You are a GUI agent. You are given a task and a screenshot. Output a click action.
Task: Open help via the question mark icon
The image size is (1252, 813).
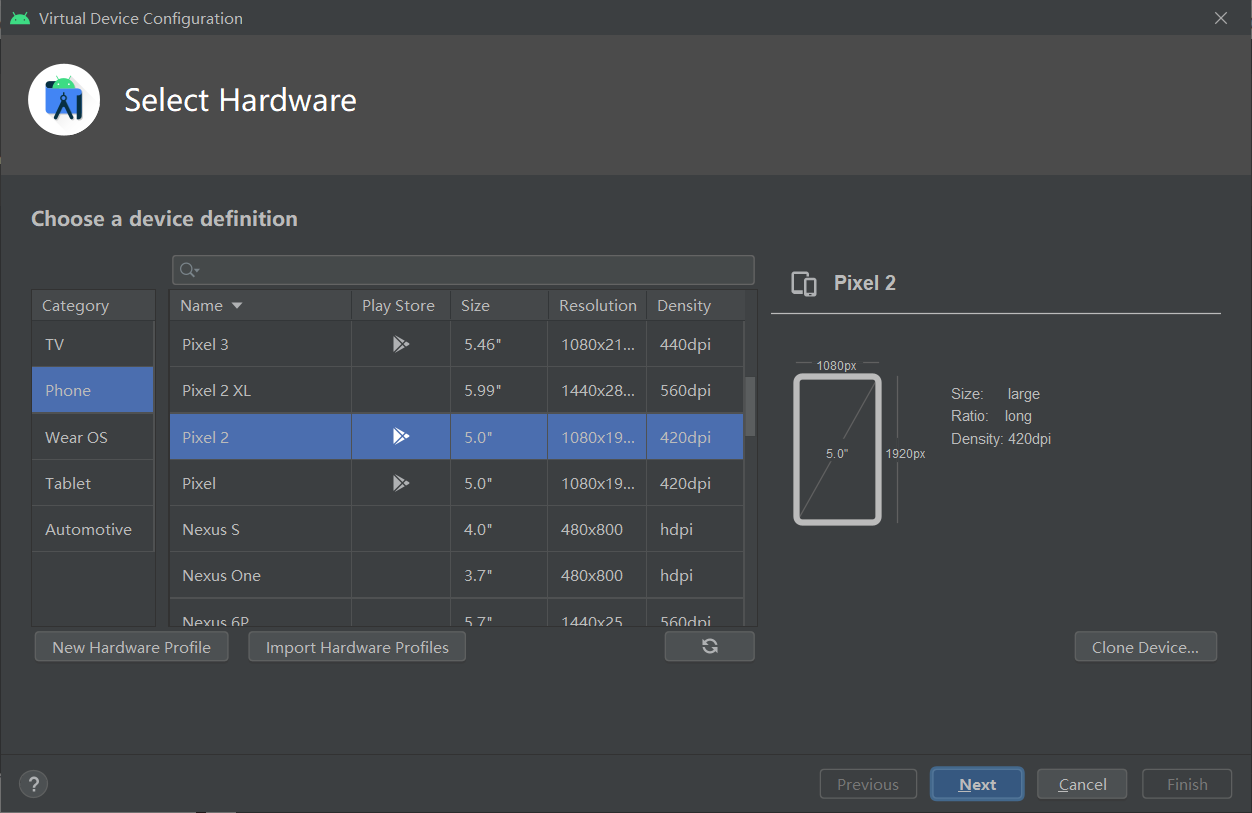click(x=33, y=784)
